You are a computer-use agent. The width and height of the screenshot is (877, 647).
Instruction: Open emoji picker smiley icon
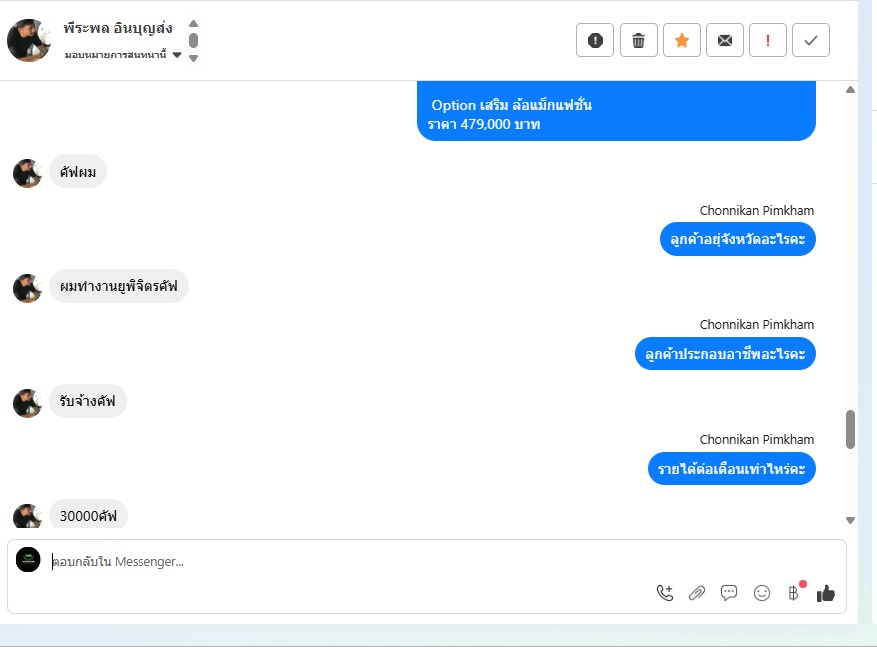(762, 593)
